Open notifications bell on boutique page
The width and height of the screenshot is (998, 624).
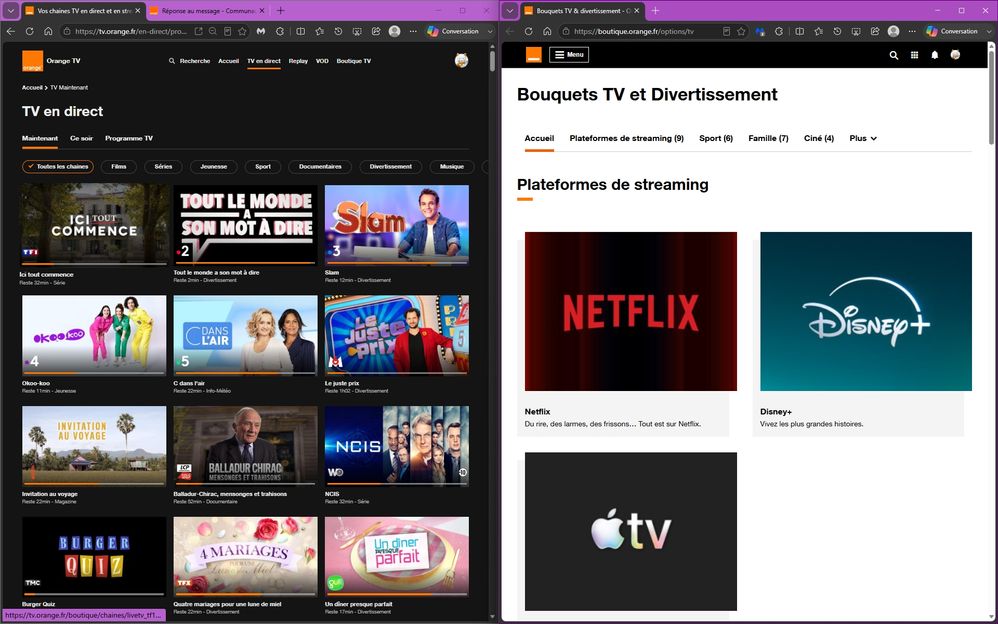click(x=934, y=55)
